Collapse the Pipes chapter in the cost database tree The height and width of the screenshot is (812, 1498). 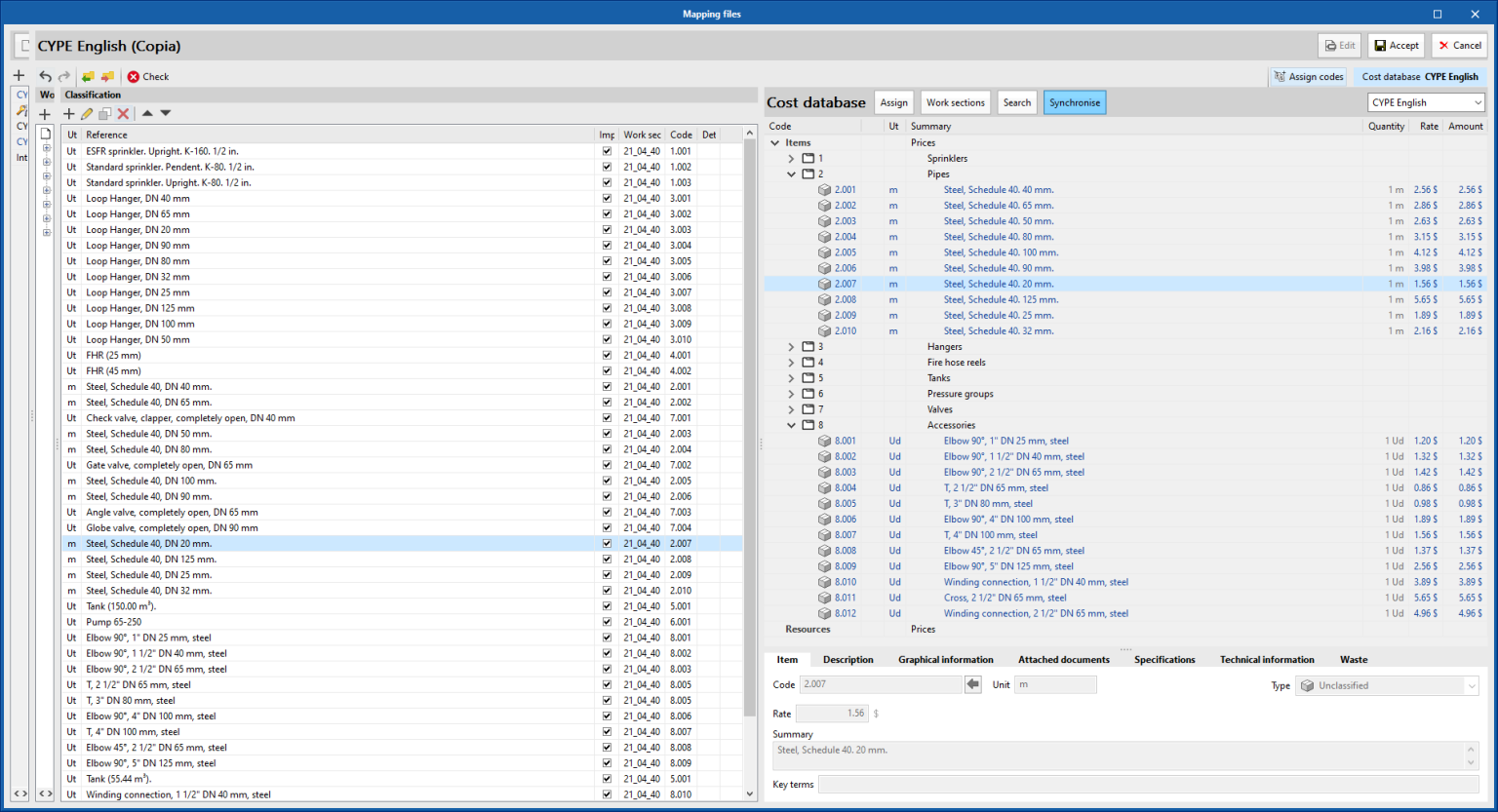pos(791,174)
